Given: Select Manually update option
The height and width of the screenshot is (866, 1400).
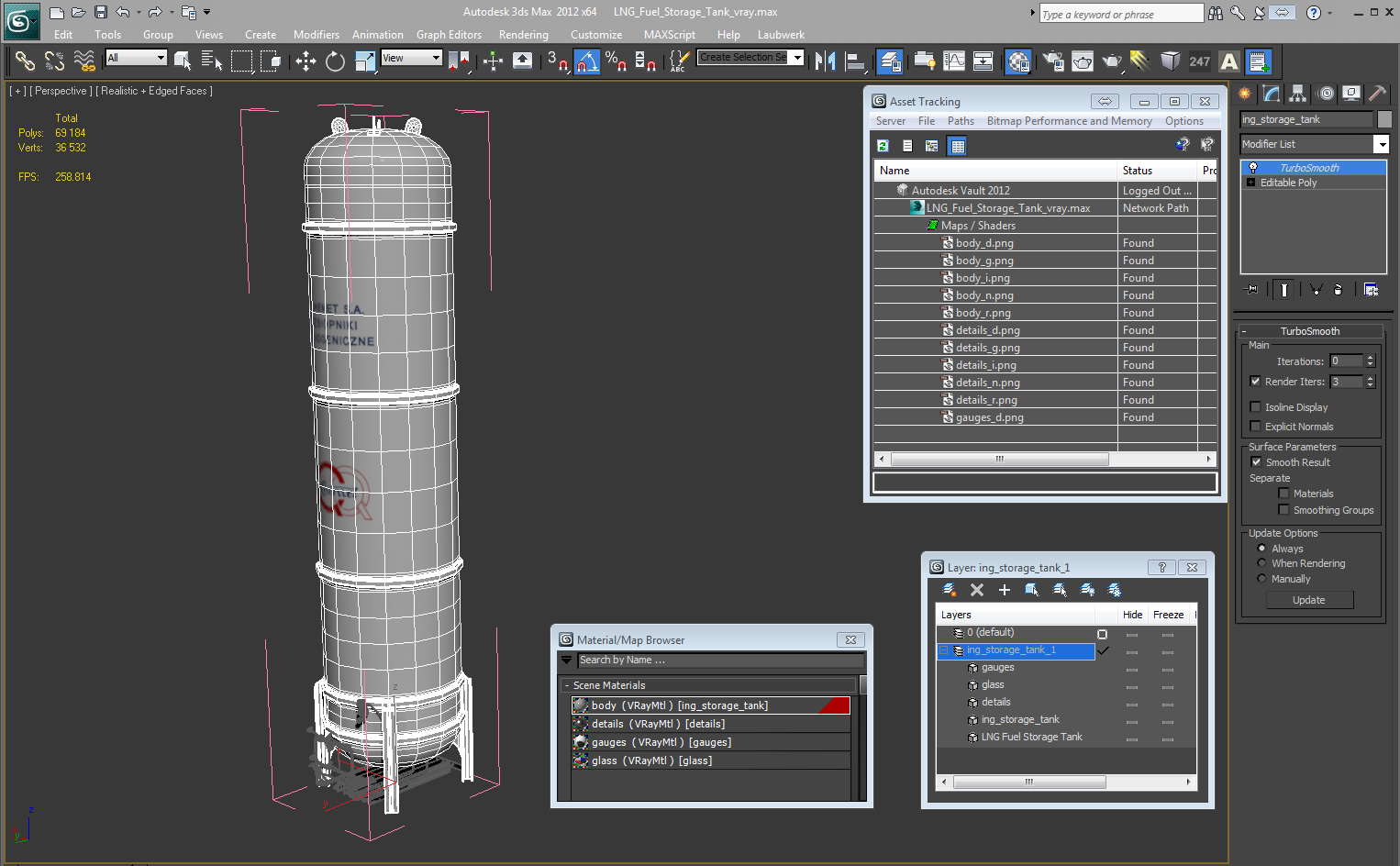Looking at the screenshot, I should point(1261,579).
